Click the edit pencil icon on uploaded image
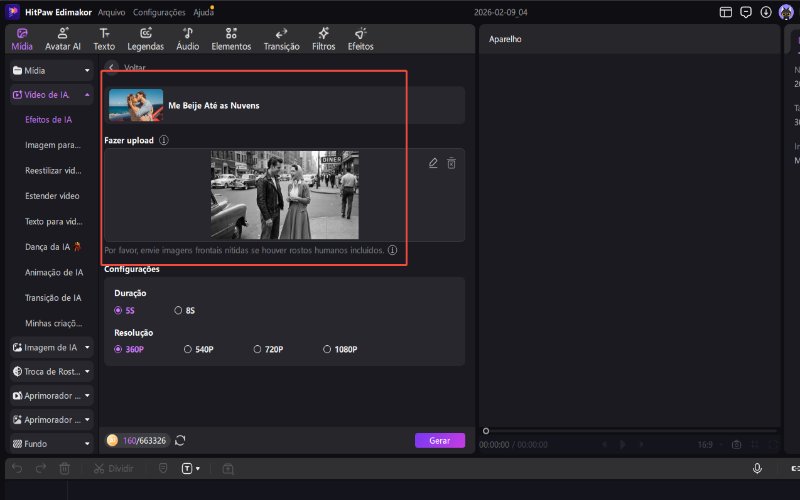The height and width of the screenshot is (500, 800). coord(433,163)
